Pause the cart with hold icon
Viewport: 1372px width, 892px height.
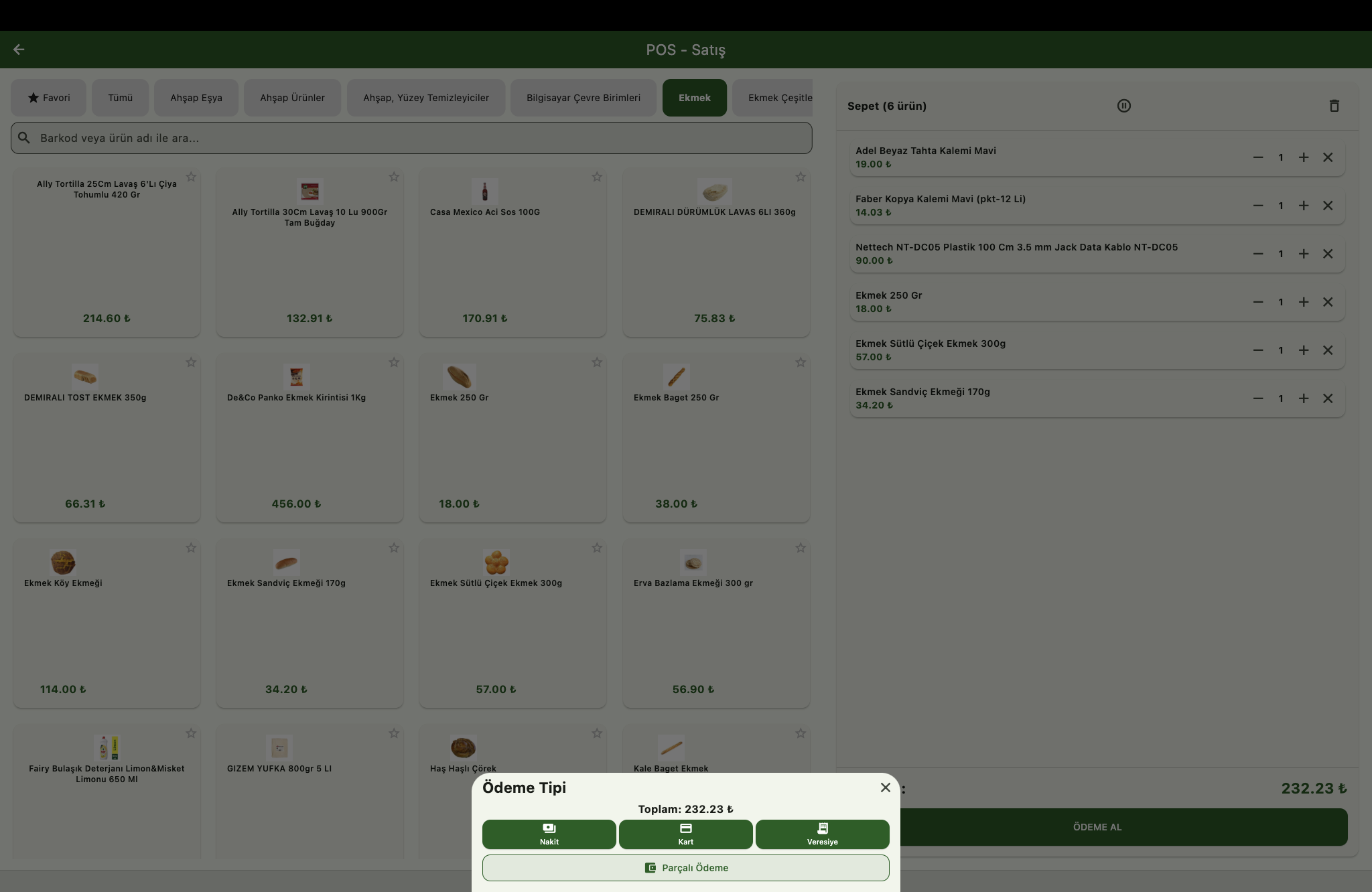[x=1123, y=106]
